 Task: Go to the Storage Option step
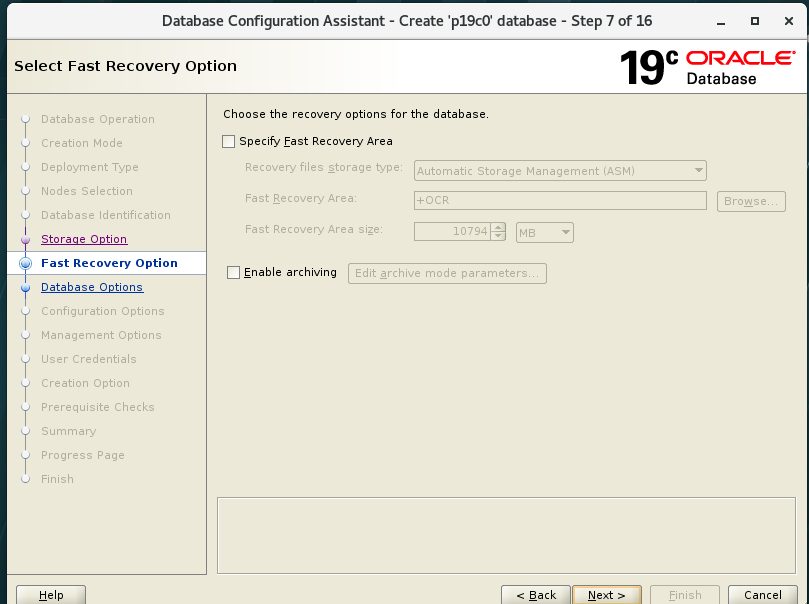point(84,239)
